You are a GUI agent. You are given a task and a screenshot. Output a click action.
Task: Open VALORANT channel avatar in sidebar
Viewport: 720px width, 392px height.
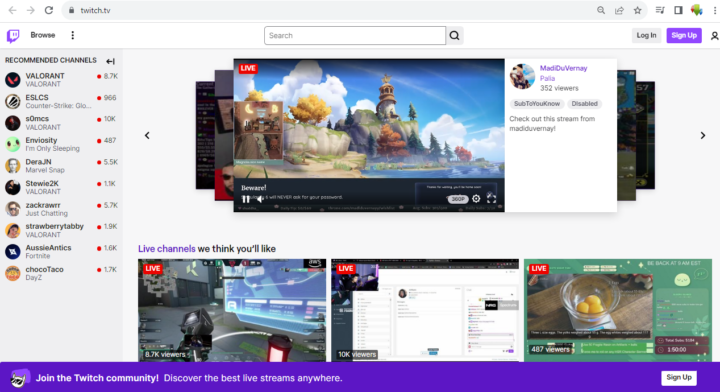coord(13,80)
